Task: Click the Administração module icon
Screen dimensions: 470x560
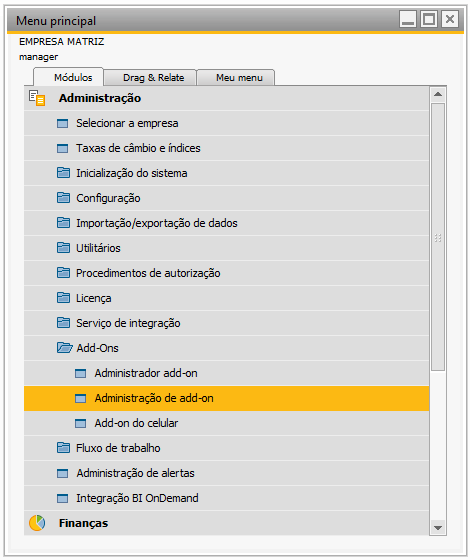Action: coord(37,98)
